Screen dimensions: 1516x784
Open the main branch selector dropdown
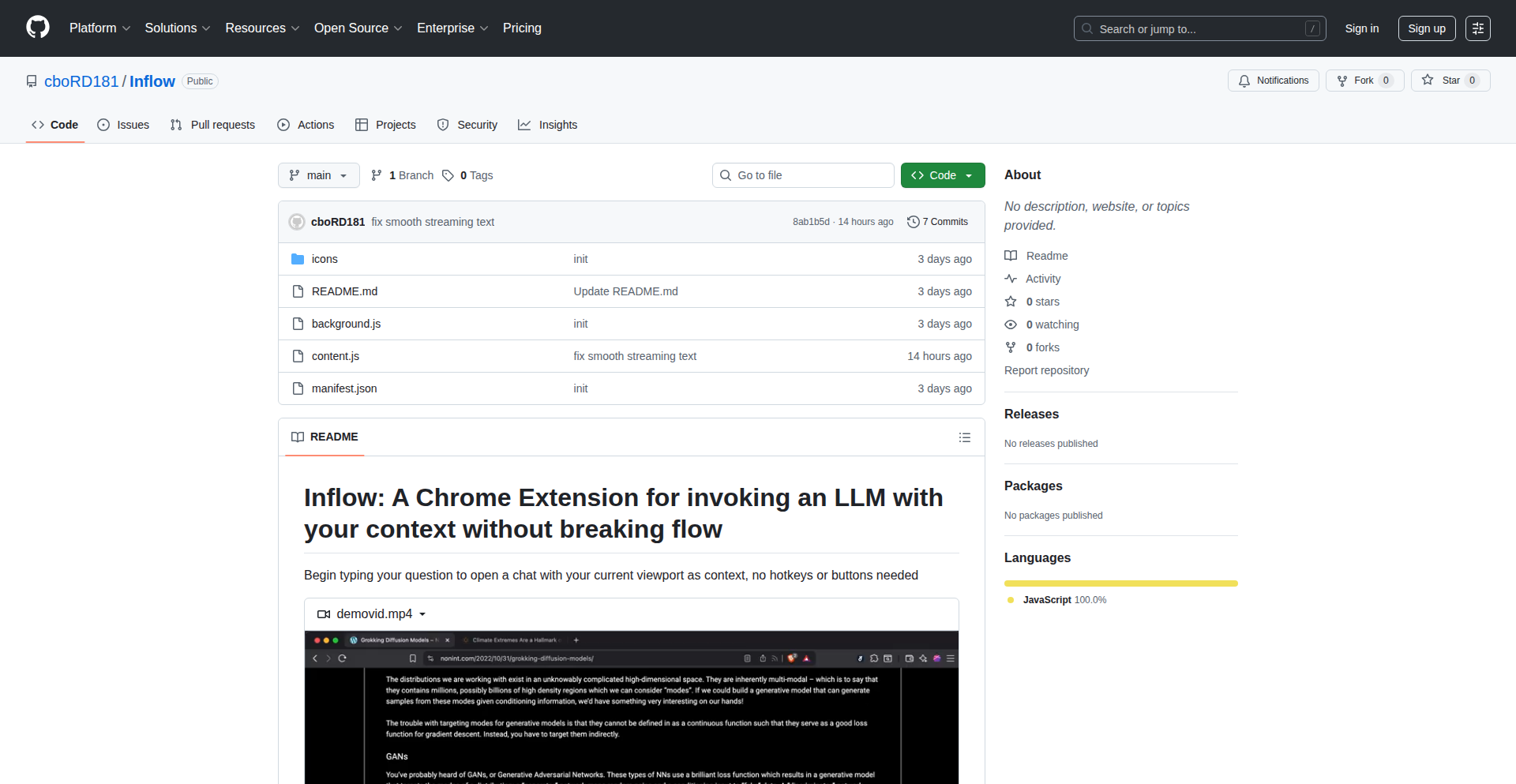tap(319, 175)
